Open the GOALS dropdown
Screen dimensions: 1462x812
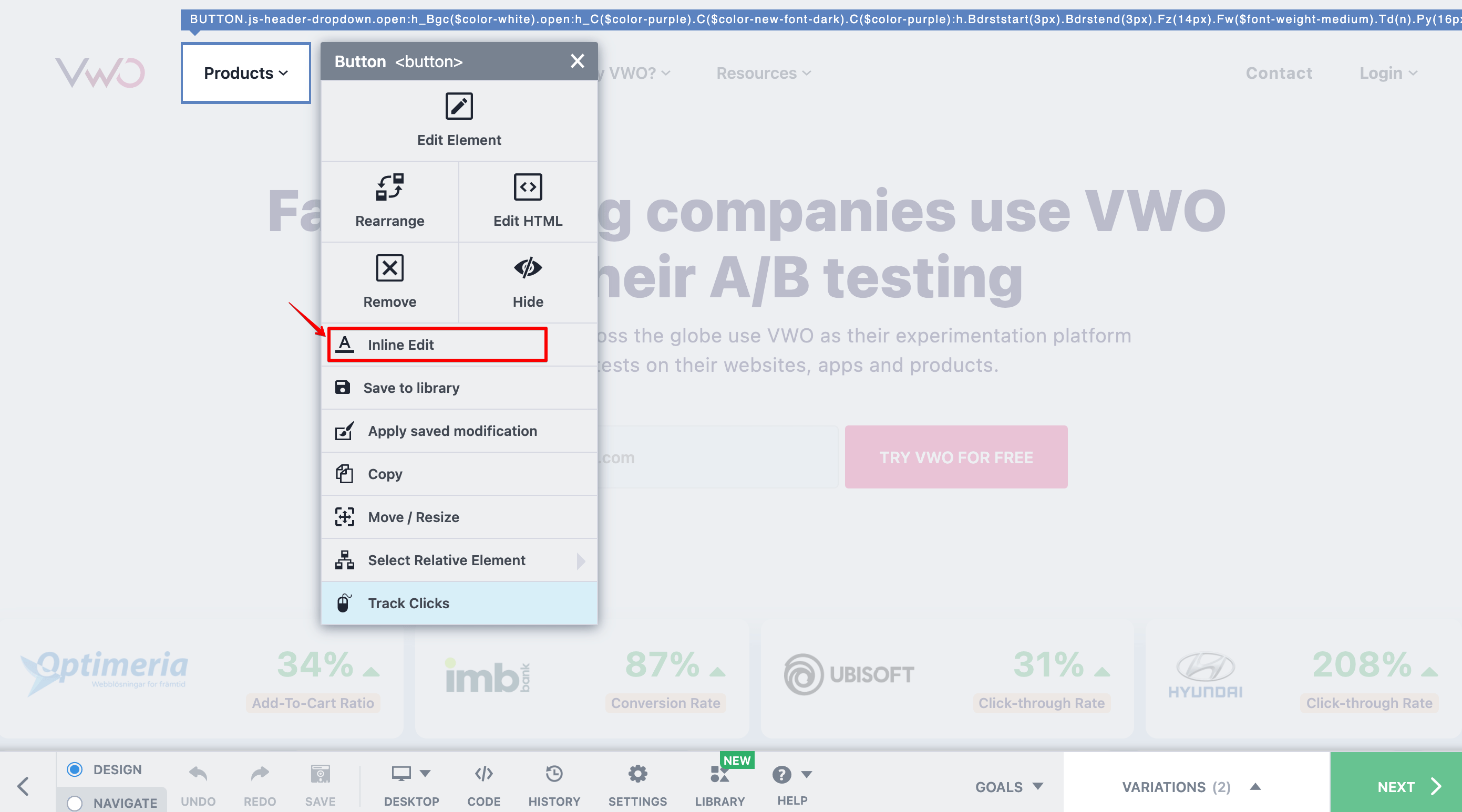[1008, 786]
